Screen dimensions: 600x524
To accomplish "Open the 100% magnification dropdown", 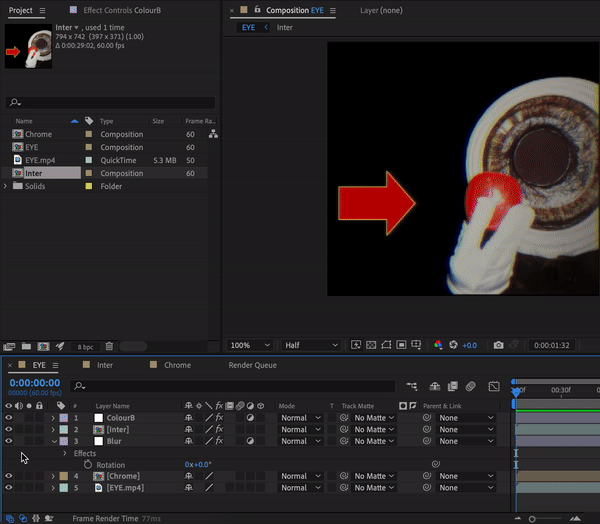I will tap(250, 345).
